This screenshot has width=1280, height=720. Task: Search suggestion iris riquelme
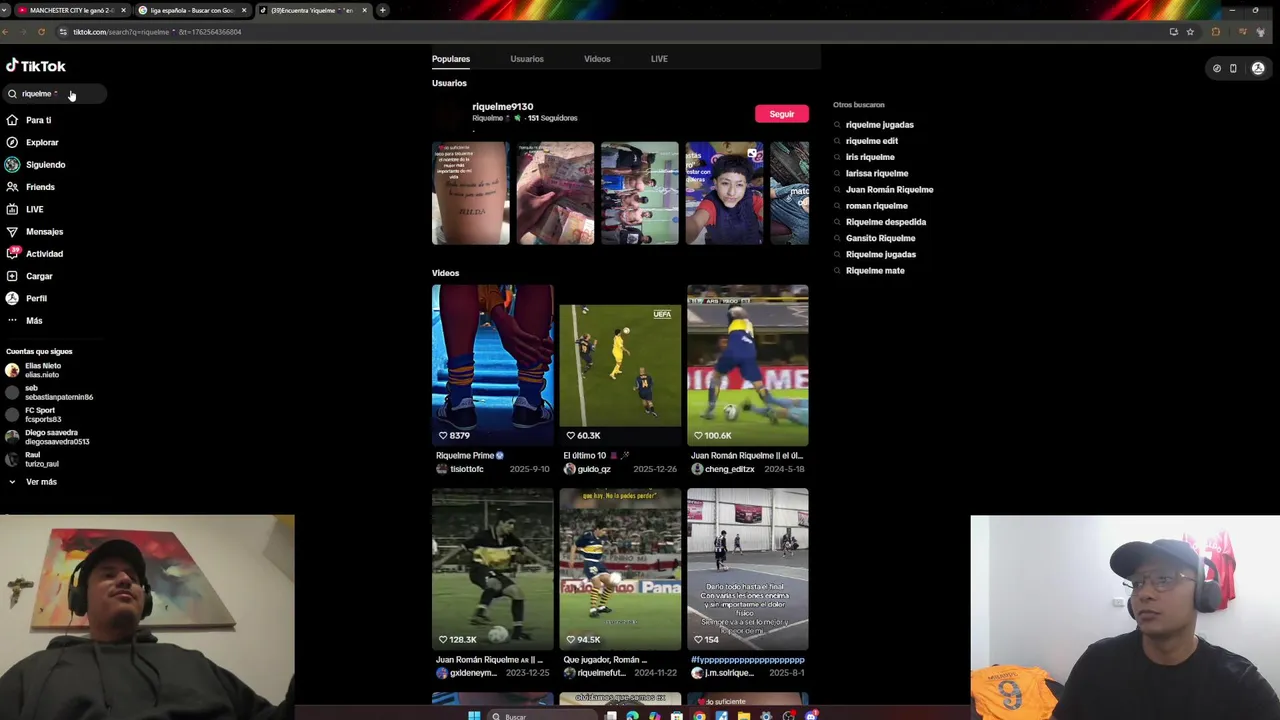(870, 157)
